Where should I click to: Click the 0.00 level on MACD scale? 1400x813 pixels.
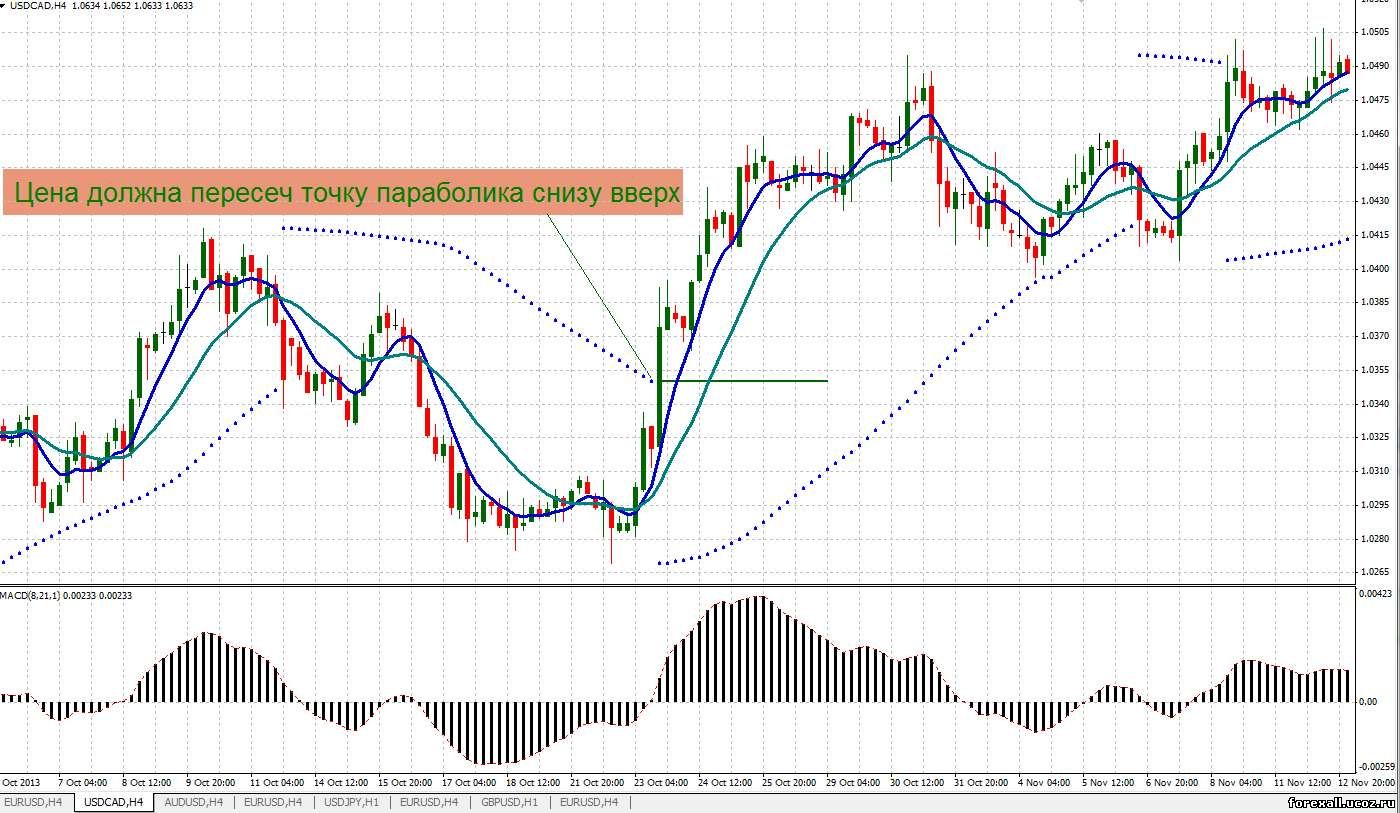click(1370, 701)
